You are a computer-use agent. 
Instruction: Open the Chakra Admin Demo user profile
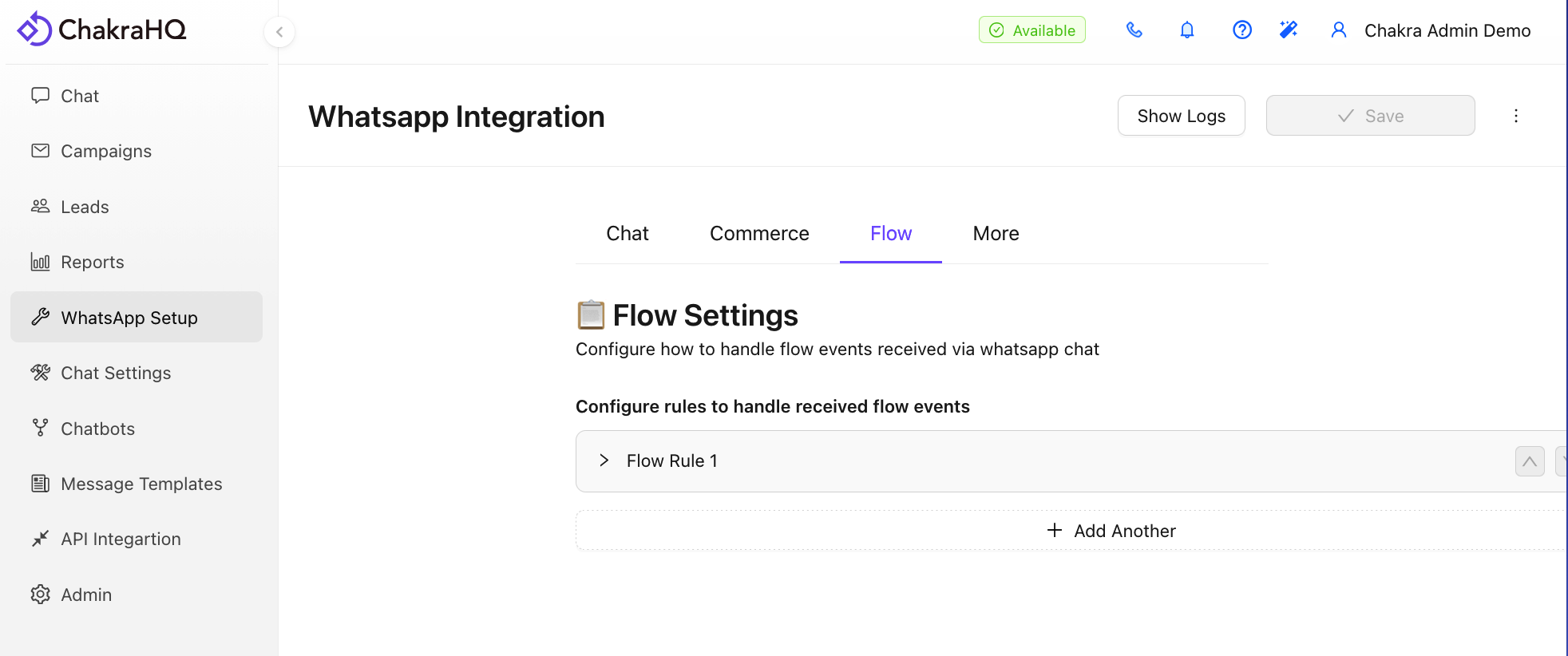click(x=1431, y=30)
